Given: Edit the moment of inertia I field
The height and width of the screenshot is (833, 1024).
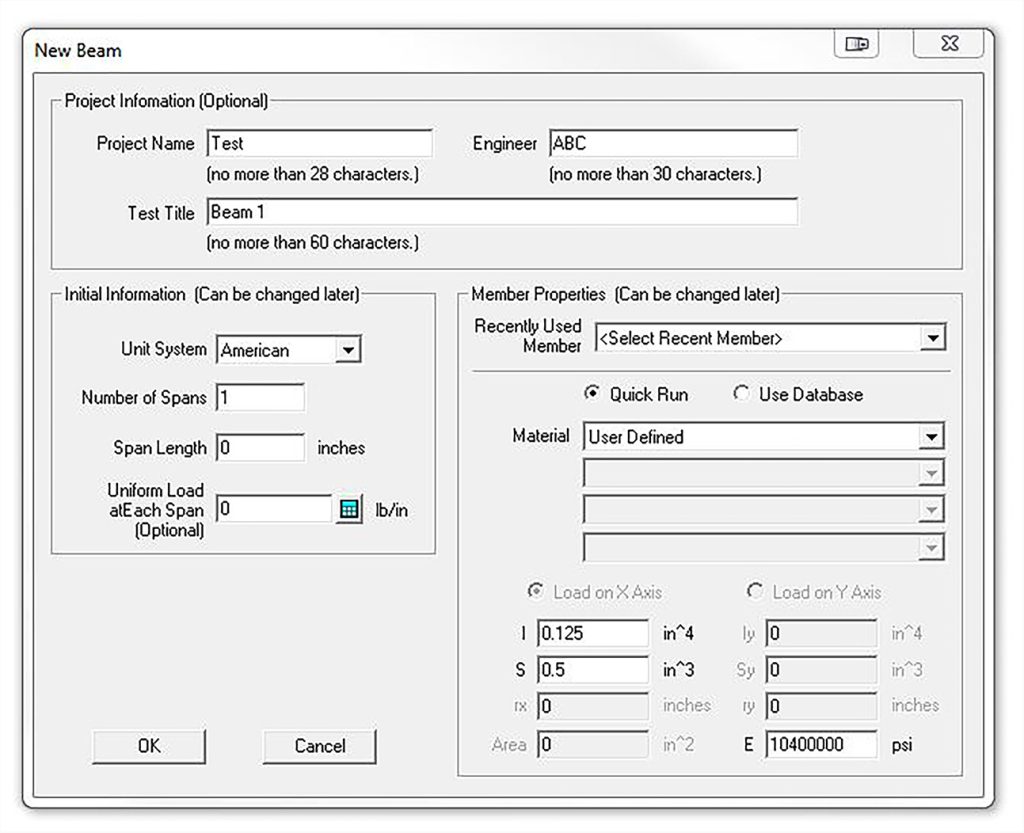Looking at the screenshot, I should click(593, 633).
